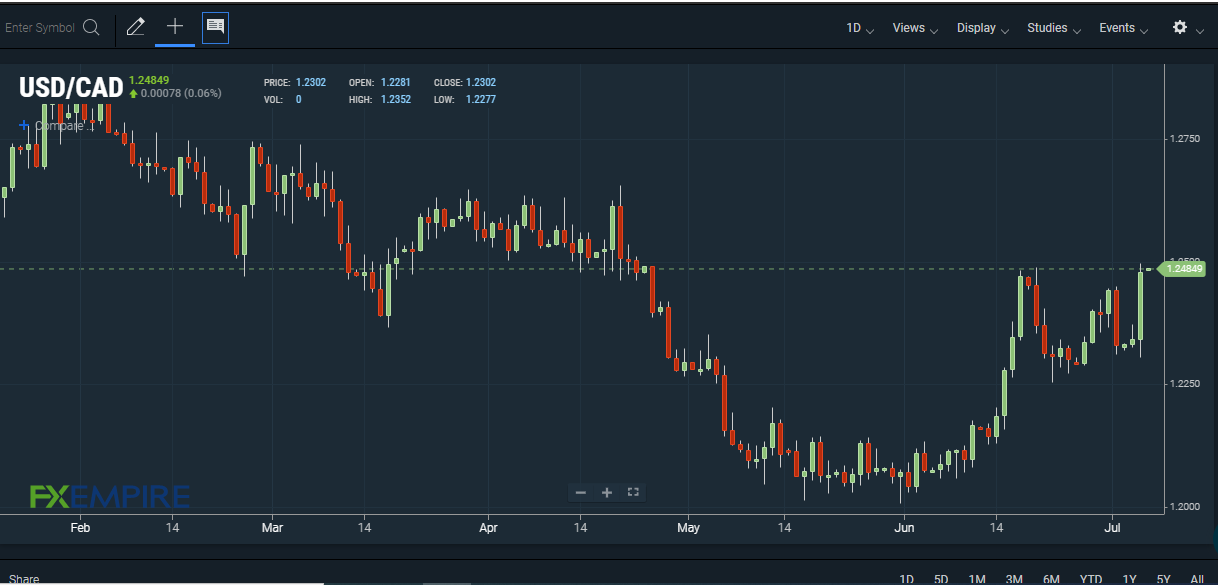Click the 1.2000 price axis label
1218x585 pixels.
(1185, 507)
